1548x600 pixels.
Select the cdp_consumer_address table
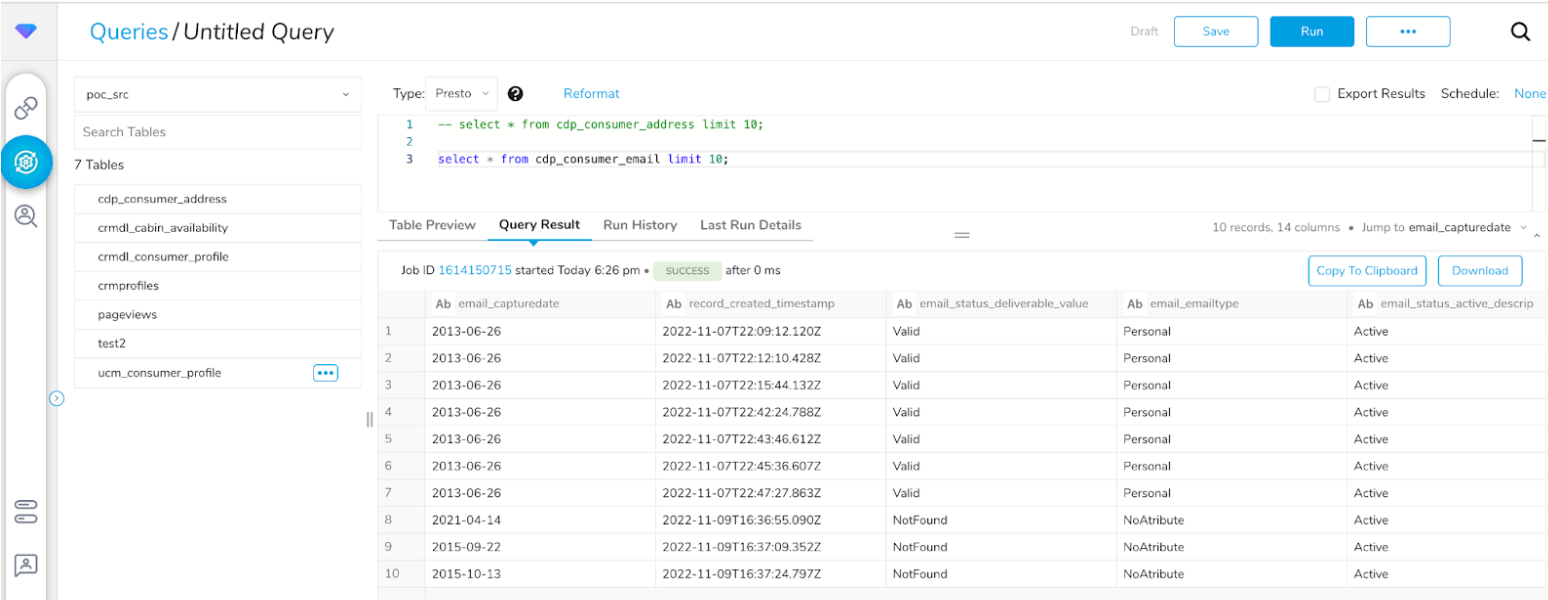(163, 199)
